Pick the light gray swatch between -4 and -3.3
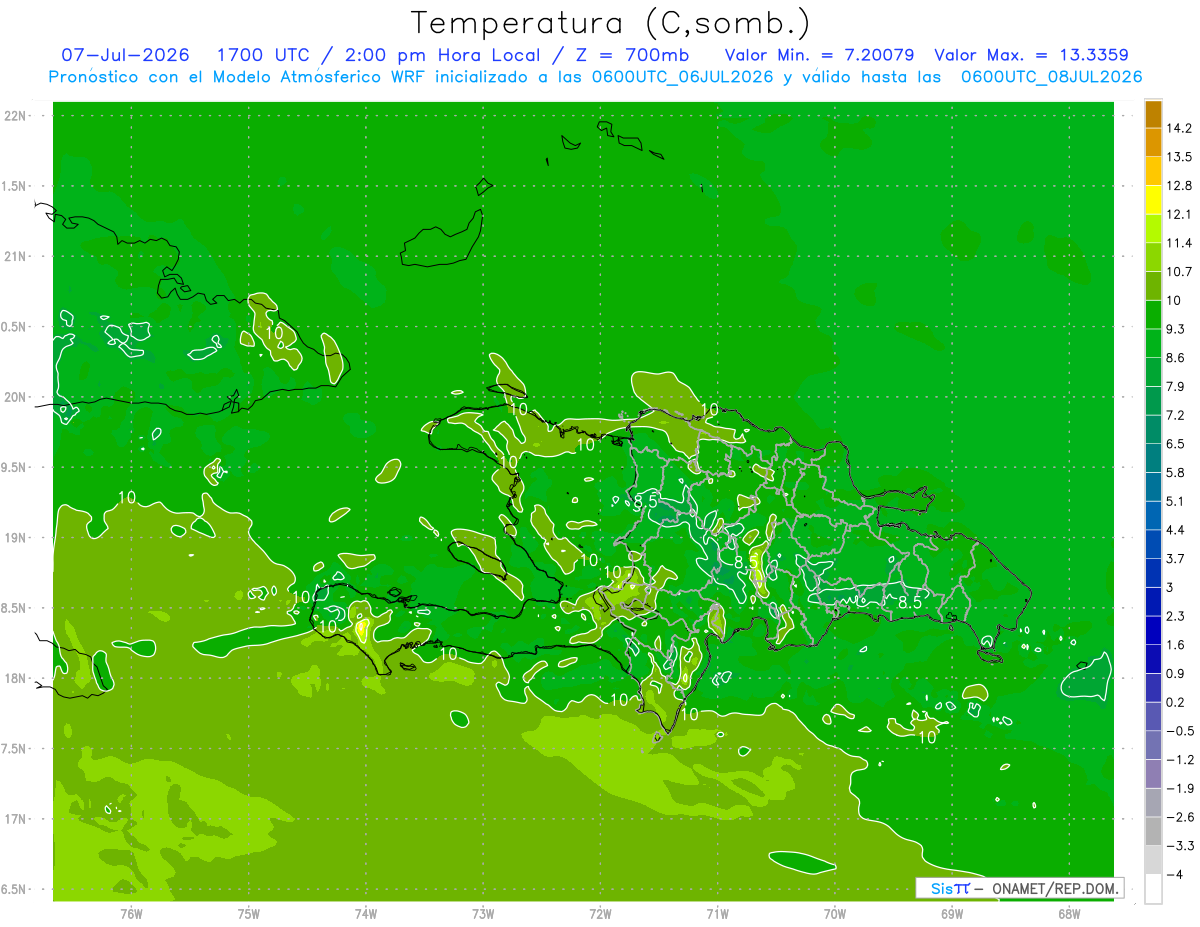1200x927 pixels. coord(1153,860)
